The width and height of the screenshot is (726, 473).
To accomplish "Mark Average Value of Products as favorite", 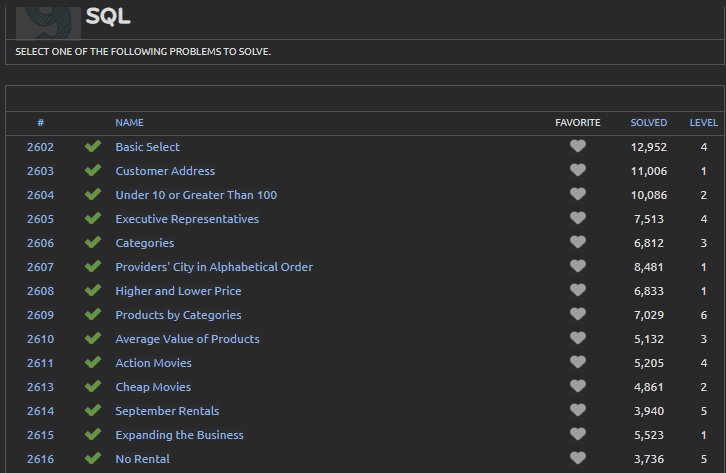I will (x=577, y=339).
